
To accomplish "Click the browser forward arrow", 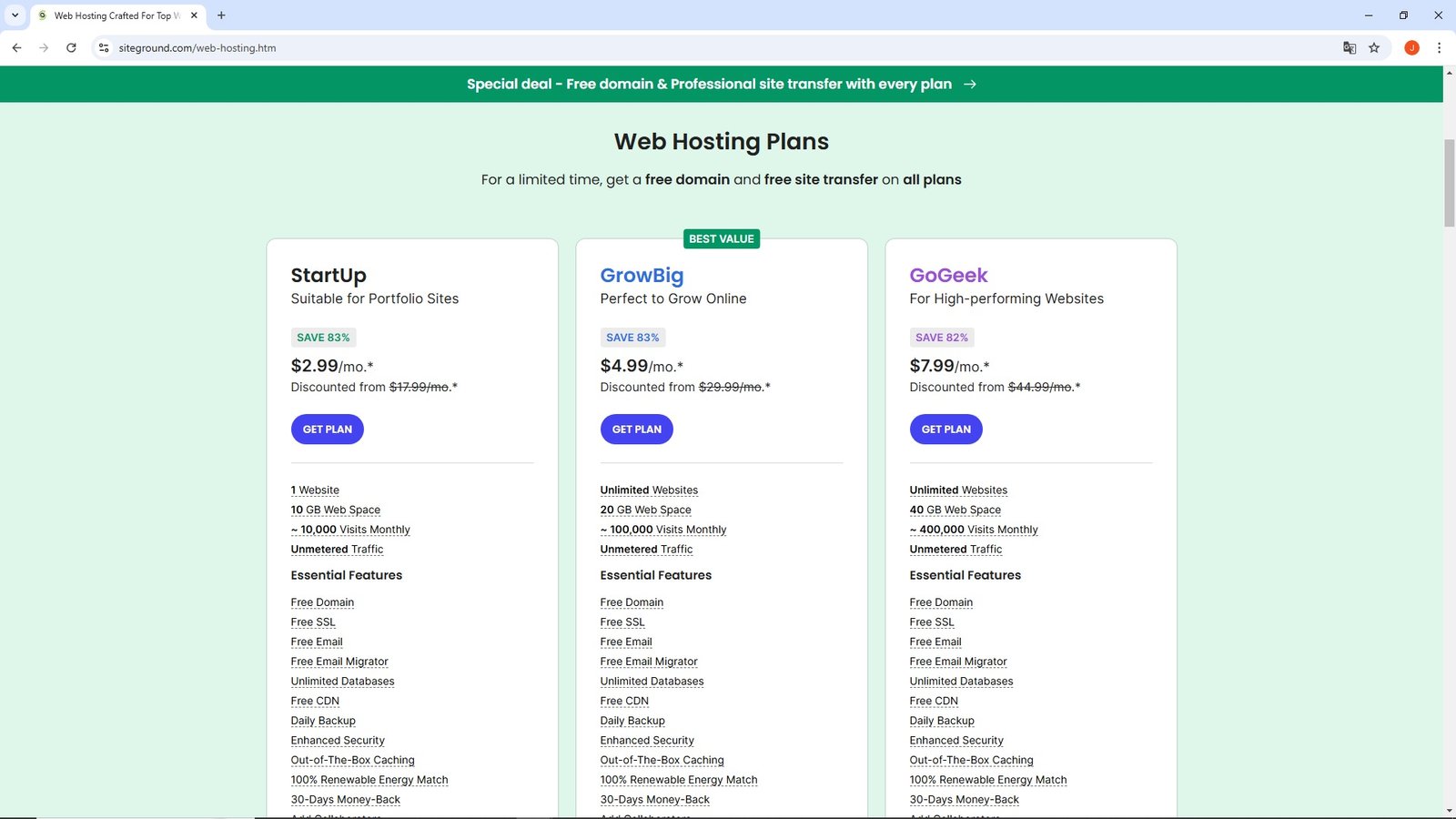I will click(x=44, y=47).
